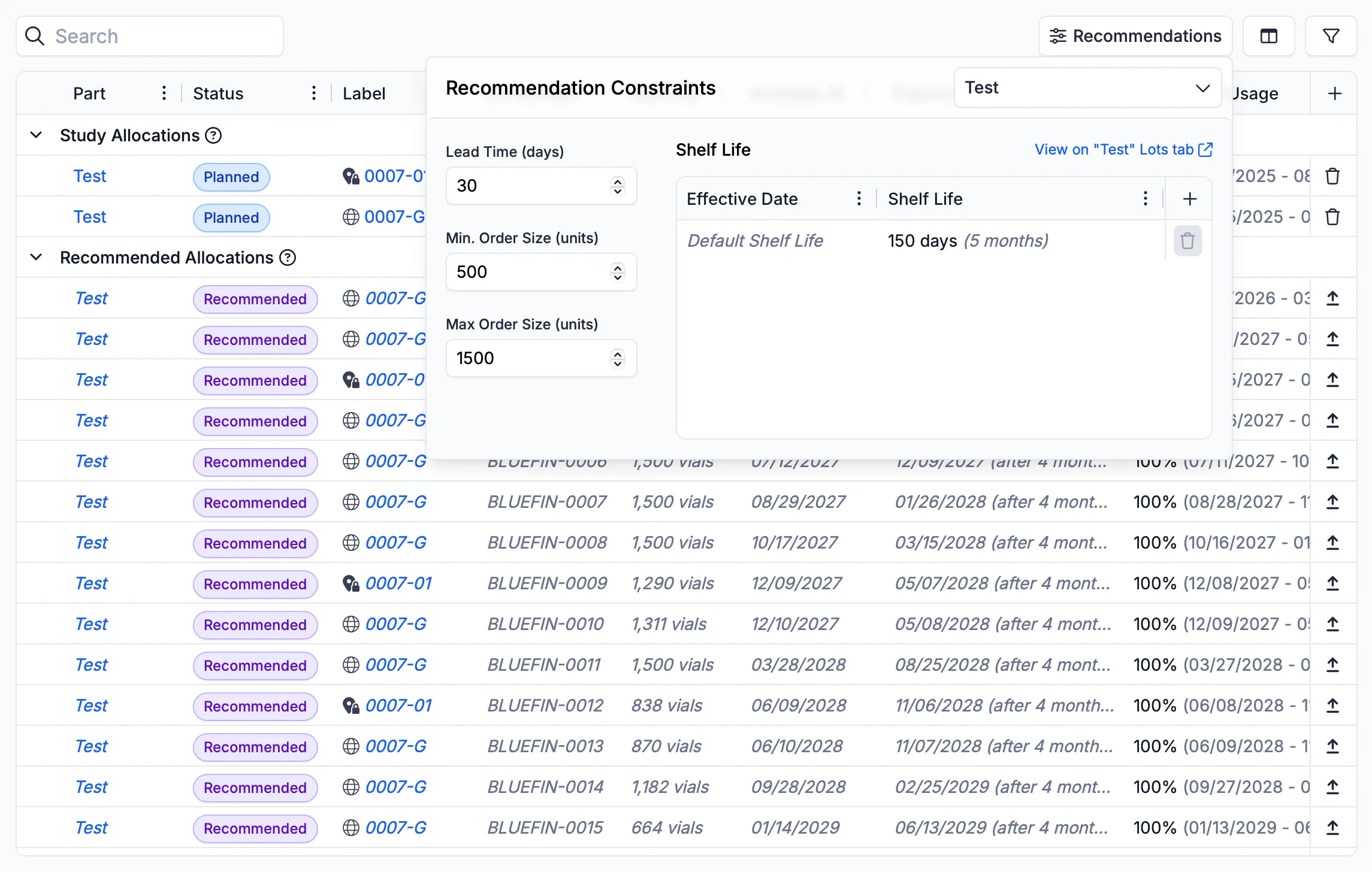Select the BLUEFIN-0014 lot cell
This screenshot has height=872, width=1372.
click(x=545, y=787)
